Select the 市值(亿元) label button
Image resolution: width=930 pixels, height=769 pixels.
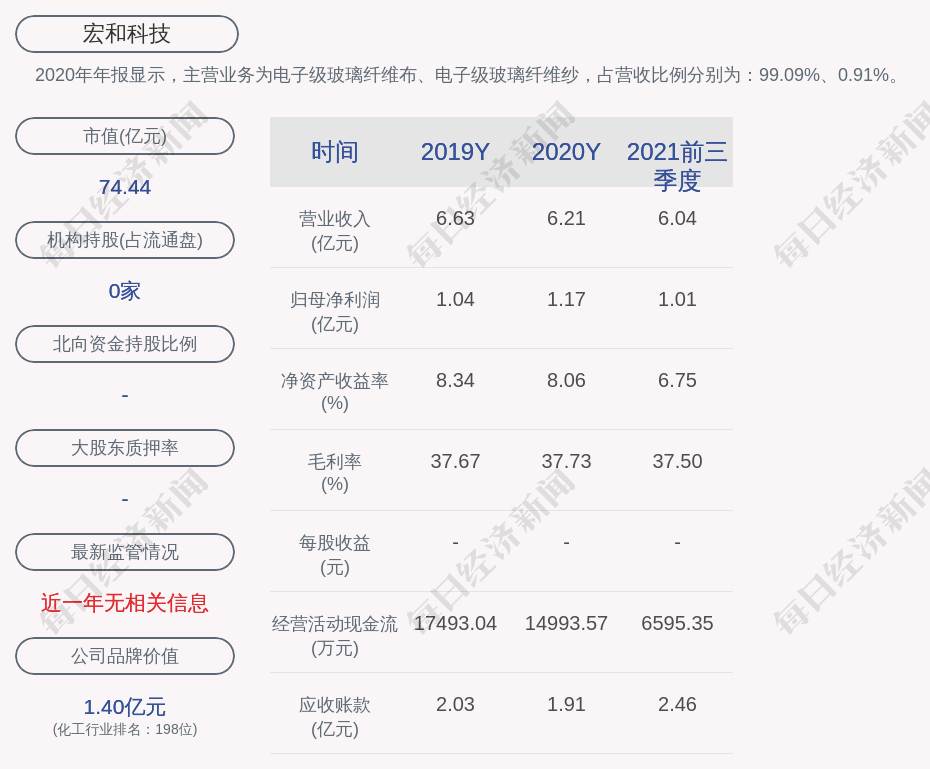(125, 136)
